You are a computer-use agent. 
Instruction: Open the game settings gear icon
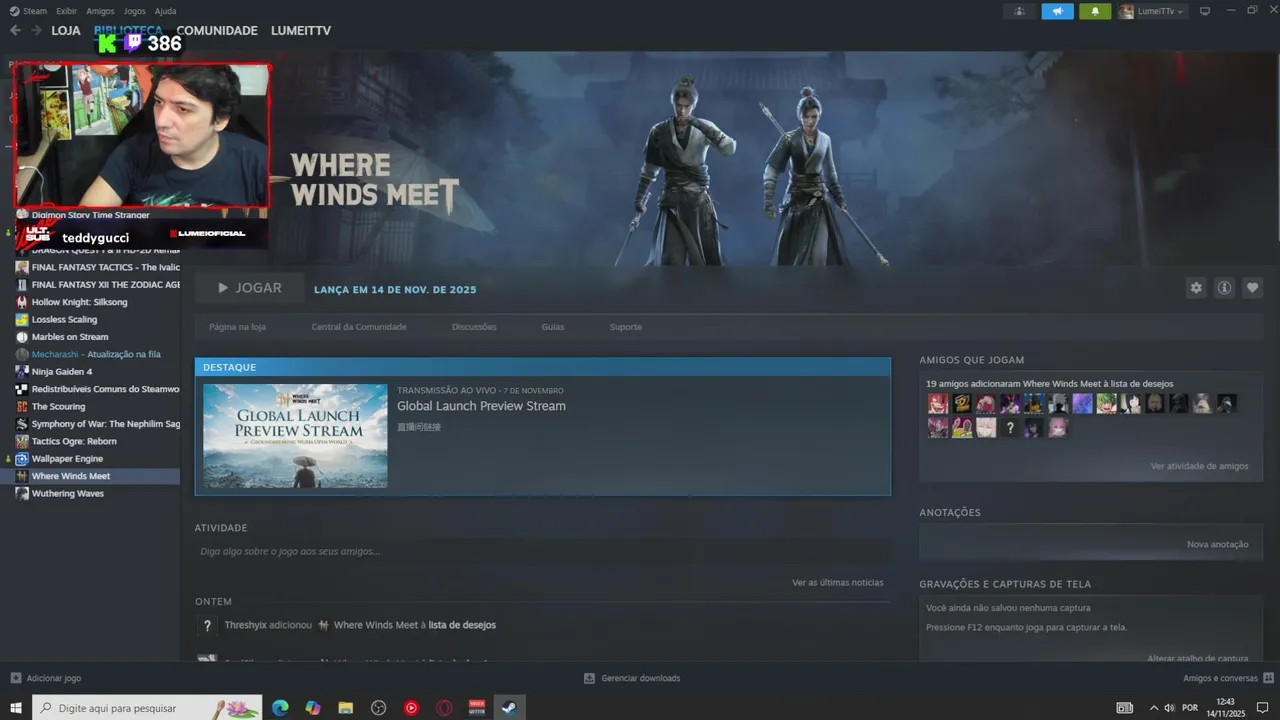coord(1196,288)
